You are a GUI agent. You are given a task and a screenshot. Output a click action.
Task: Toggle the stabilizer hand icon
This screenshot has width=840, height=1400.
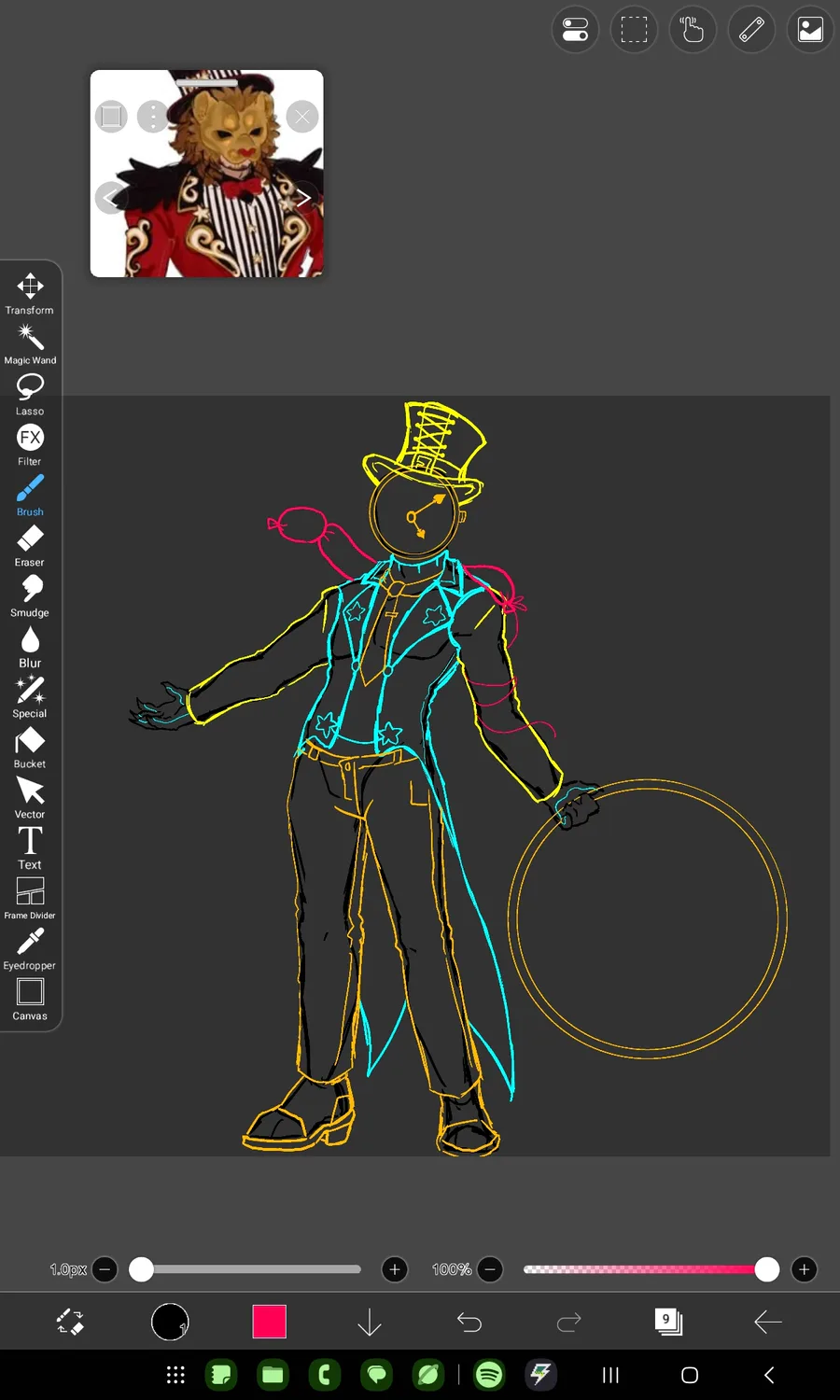tap(693, 30)
